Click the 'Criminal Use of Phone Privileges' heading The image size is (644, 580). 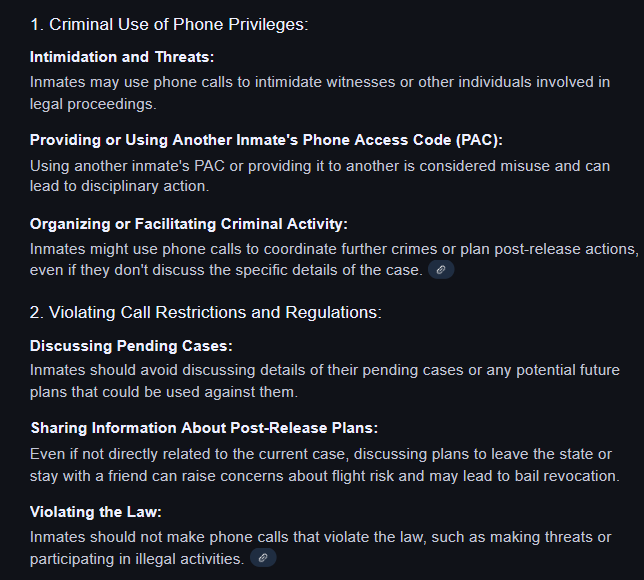click(169, 24)
